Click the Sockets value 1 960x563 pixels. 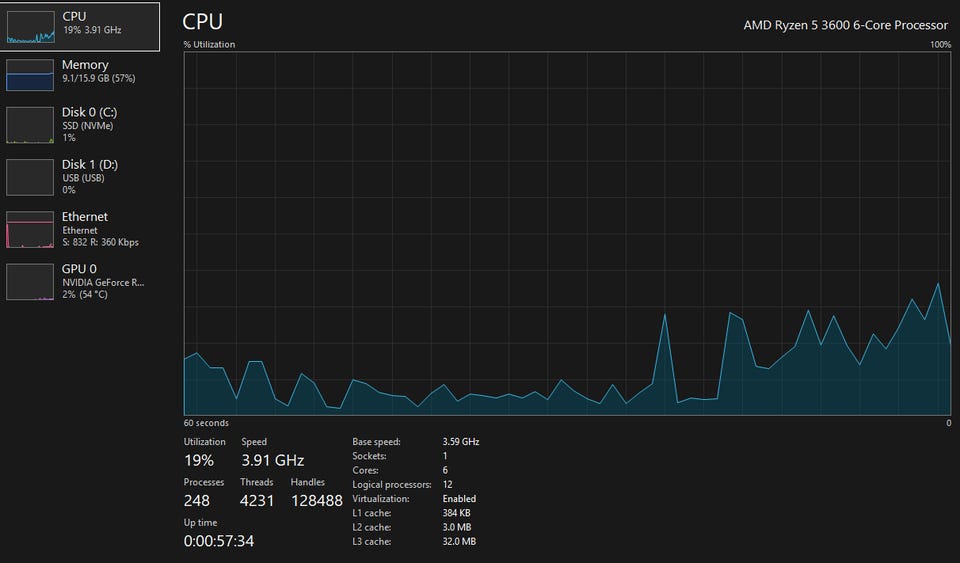point(445,456)
